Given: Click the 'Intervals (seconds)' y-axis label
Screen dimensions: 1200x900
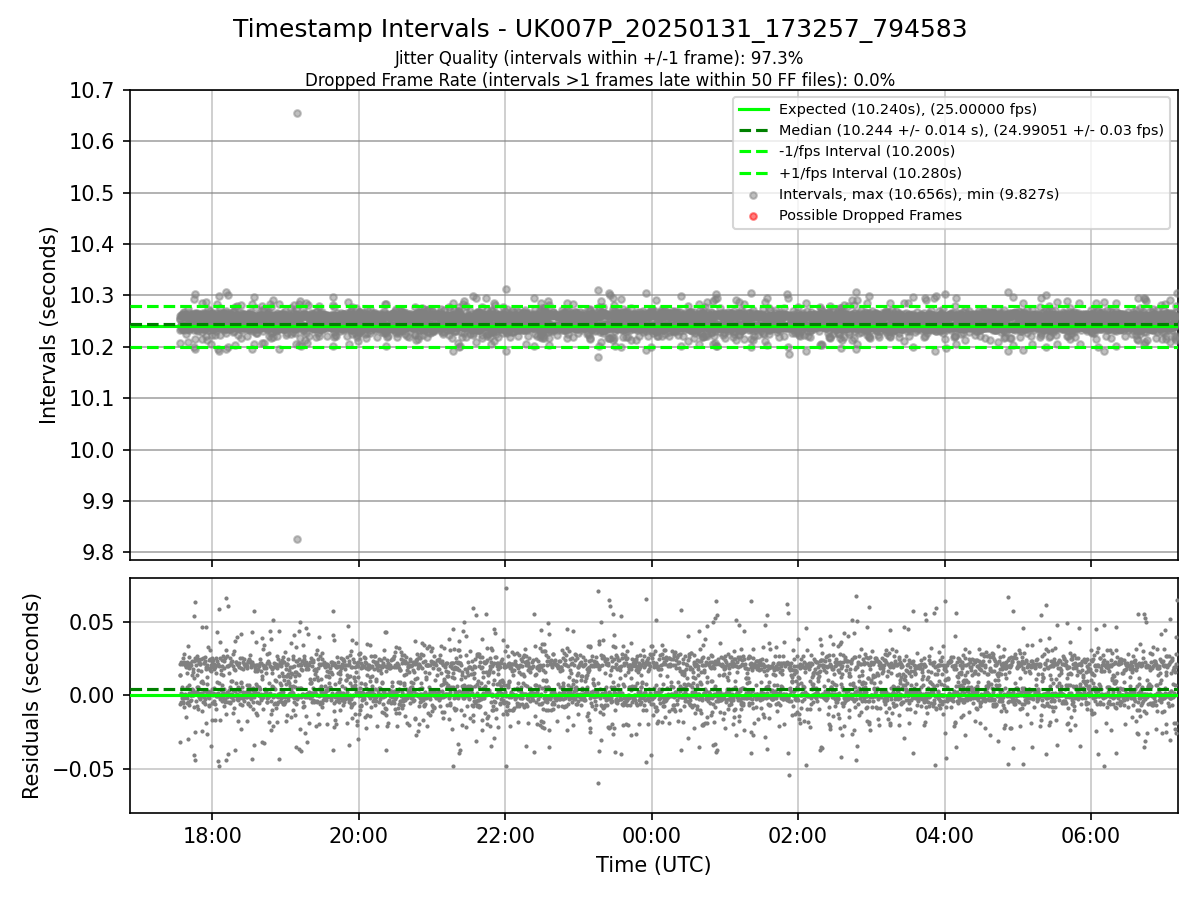Looking at the screenshot, I should pos(49,325).
